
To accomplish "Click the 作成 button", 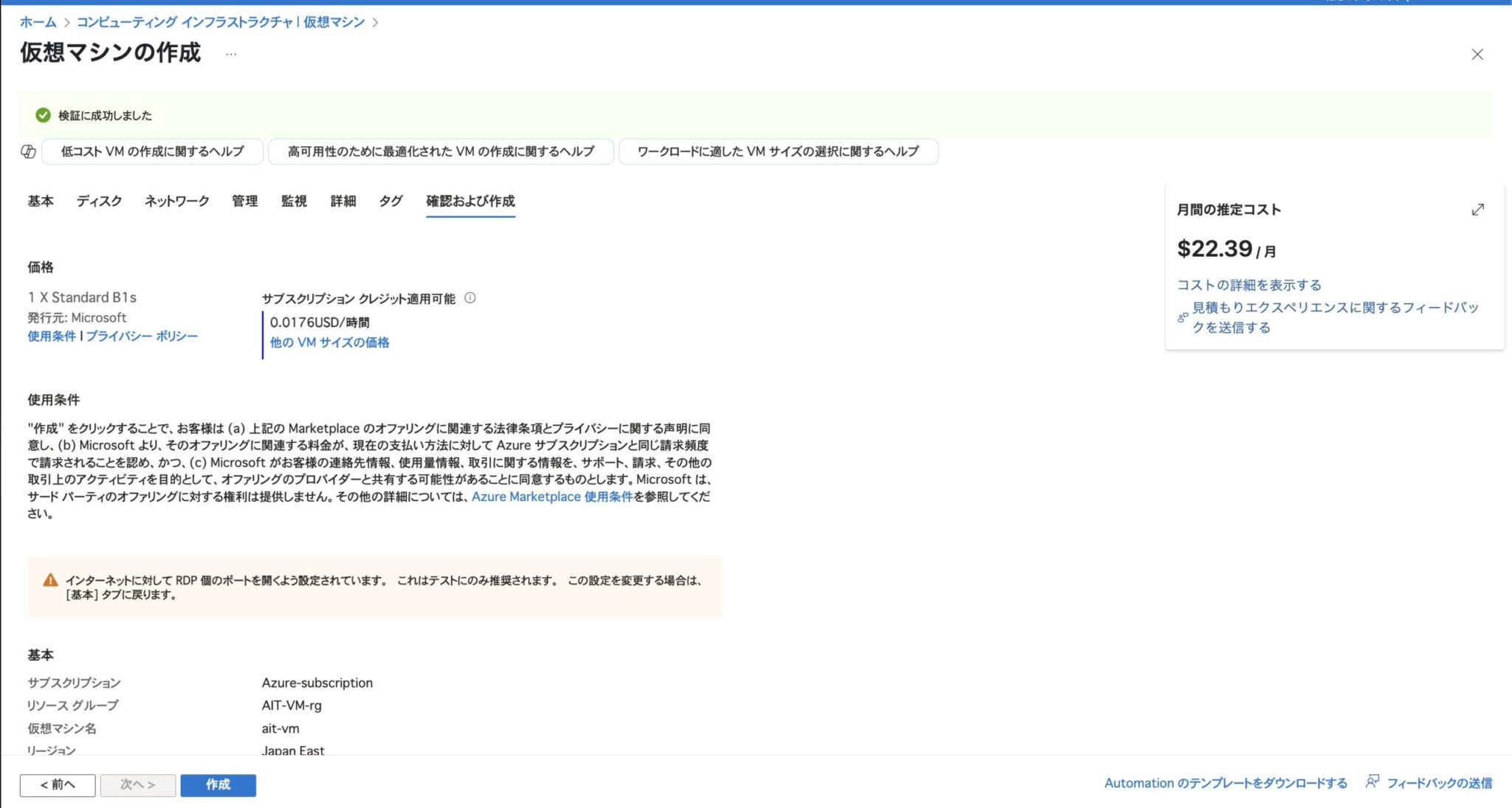I will tap(218, 785).
